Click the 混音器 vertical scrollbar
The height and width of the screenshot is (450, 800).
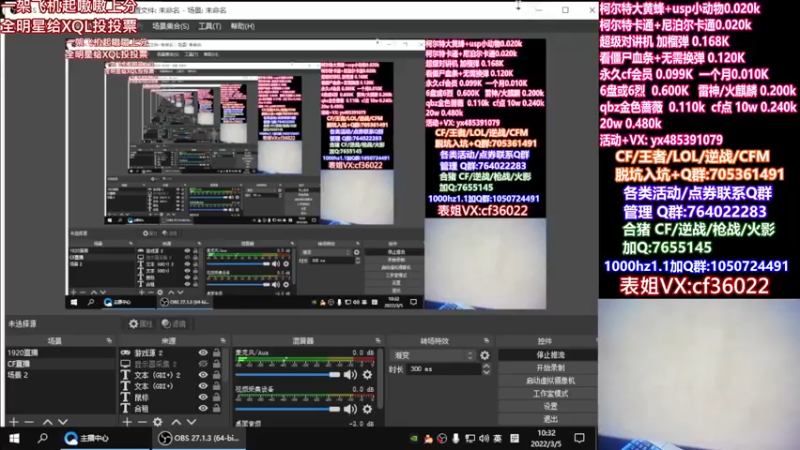click(x=382, y=380)
